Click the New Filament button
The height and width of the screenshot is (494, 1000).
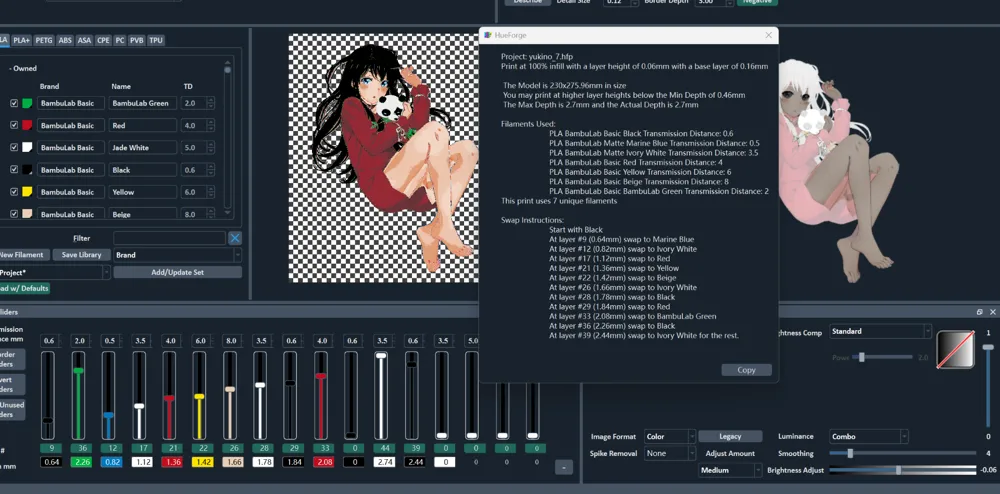23,255
